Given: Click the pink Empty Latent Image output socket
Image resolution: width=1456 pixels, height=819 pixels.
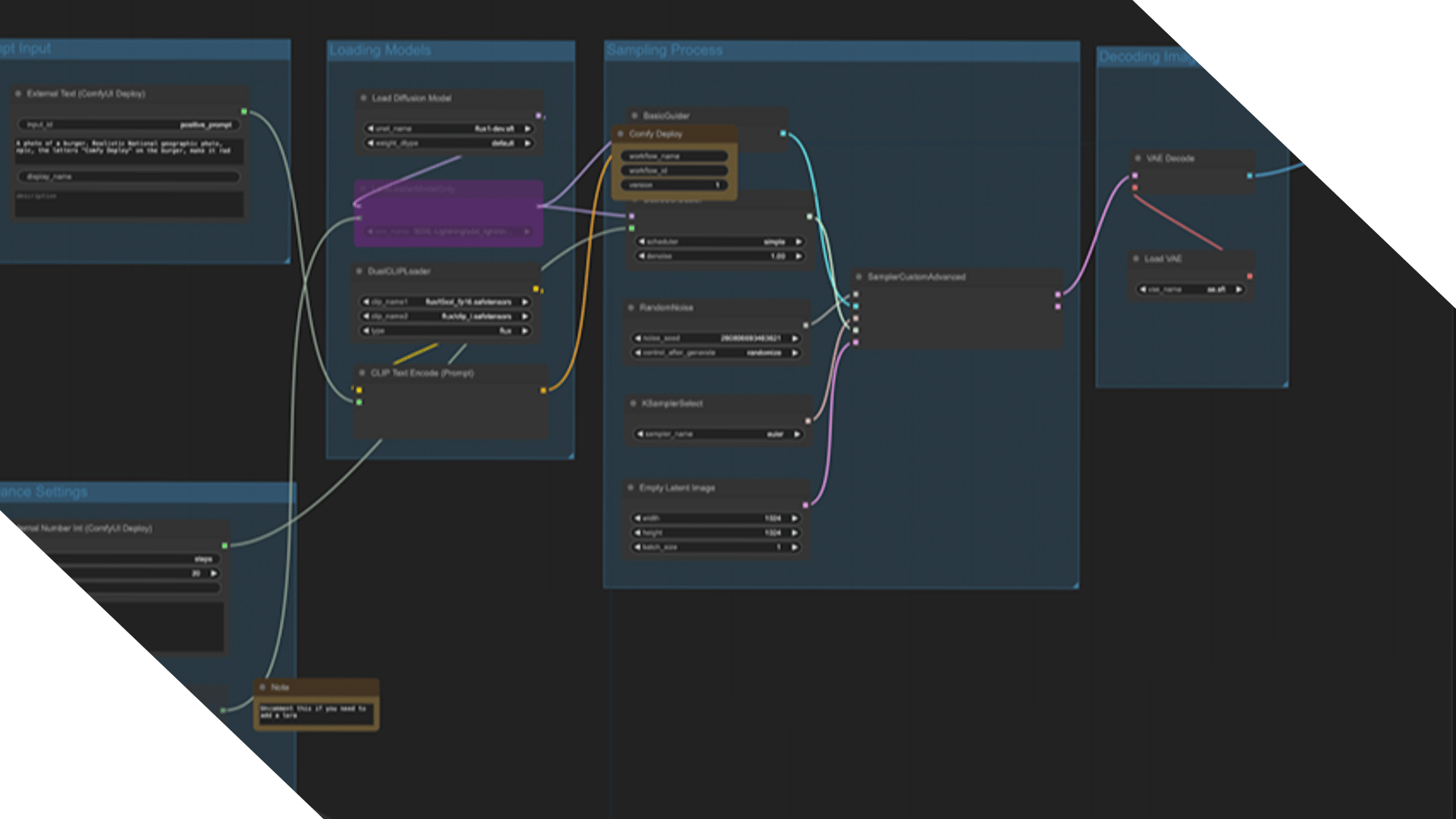Looking at the screenshot, I should [805, 505].
